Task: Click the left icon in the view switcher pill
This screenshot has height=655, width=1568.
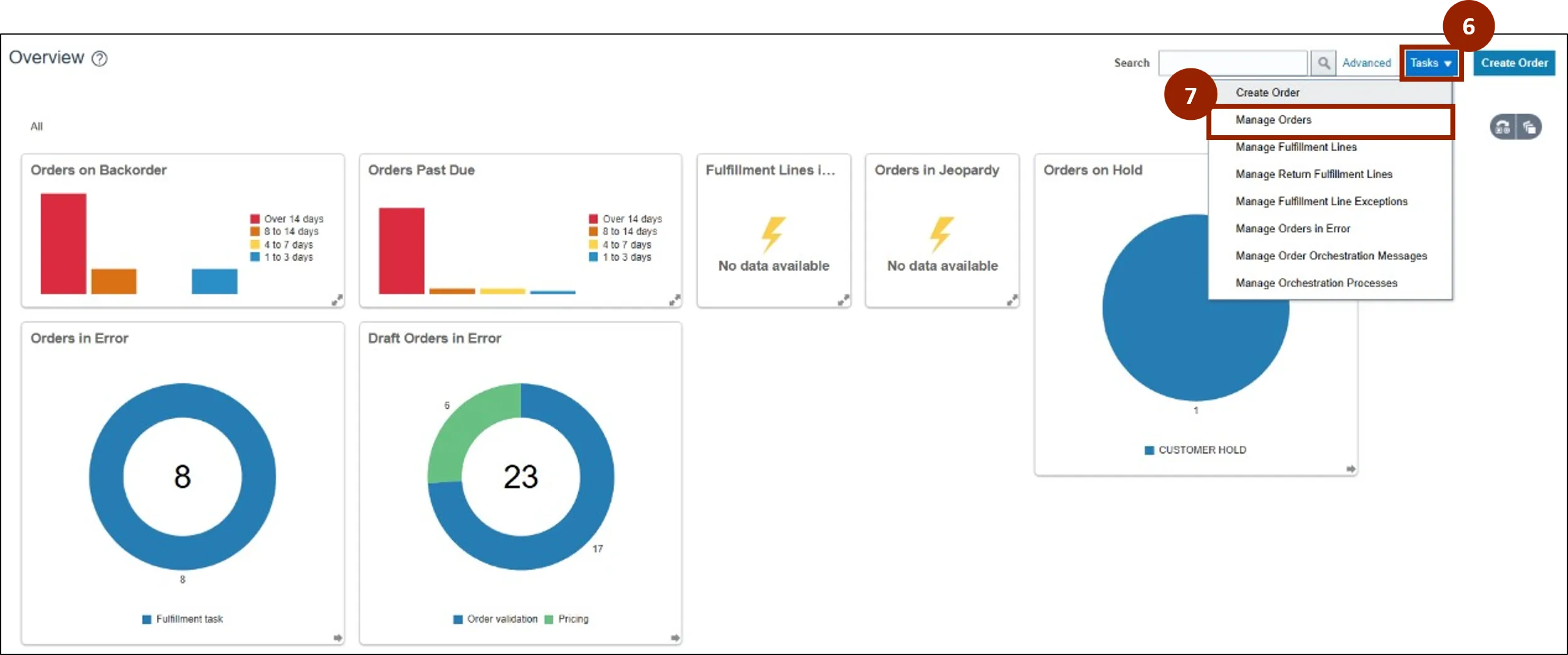Action: coord(1503,127)
